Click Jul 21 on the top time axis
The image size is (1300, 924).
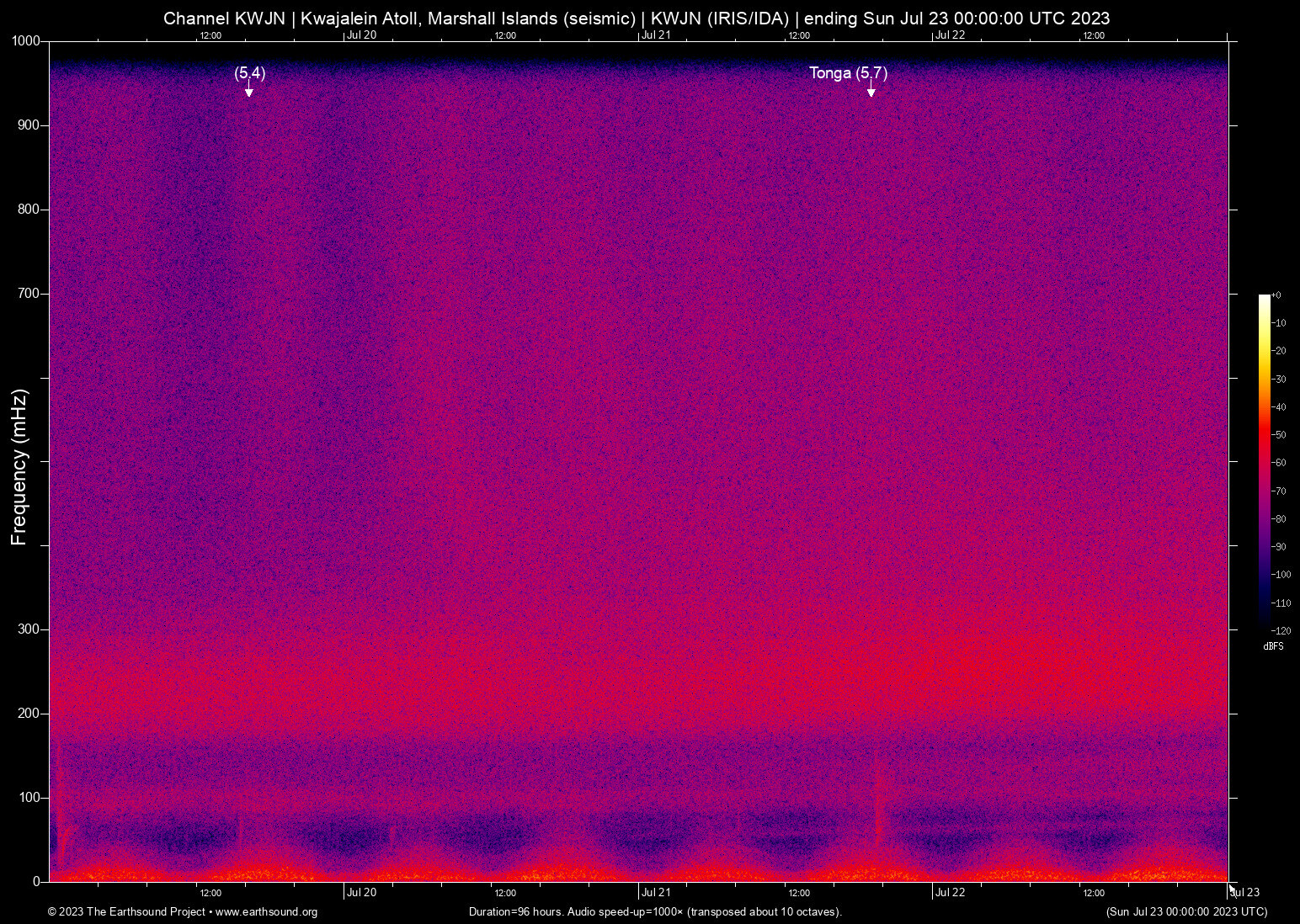657,35
